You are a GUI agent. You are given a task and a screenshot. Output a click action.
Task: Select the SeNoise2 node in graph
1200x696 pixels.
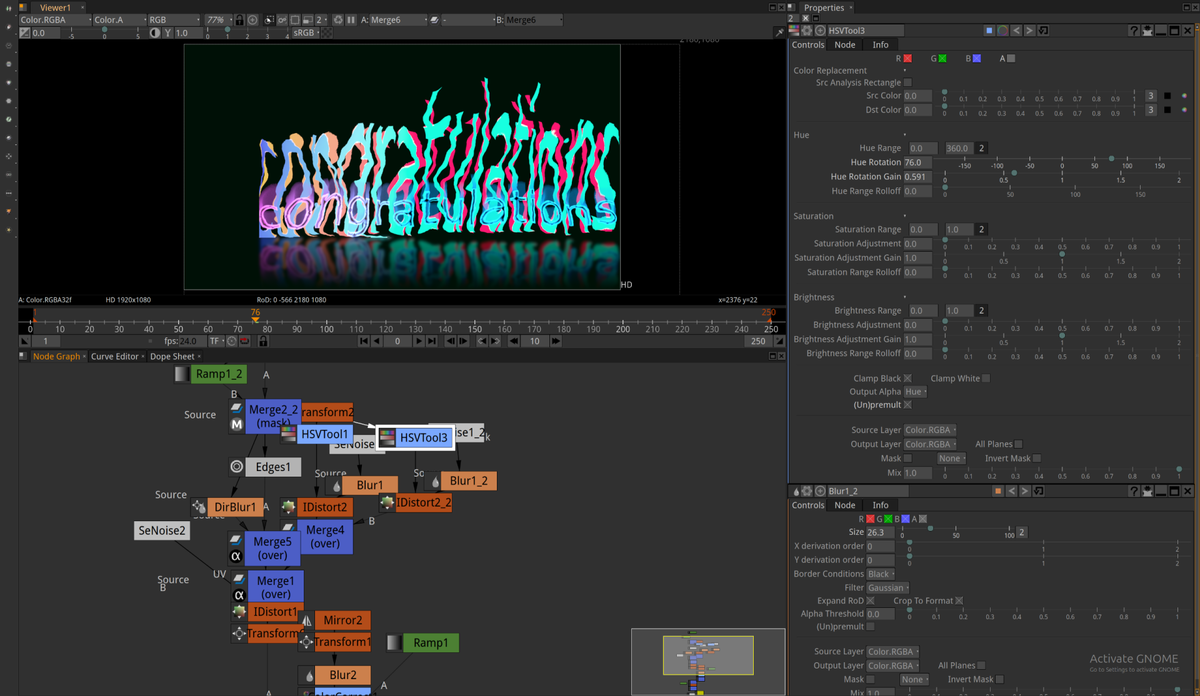[x=162, y=531]
